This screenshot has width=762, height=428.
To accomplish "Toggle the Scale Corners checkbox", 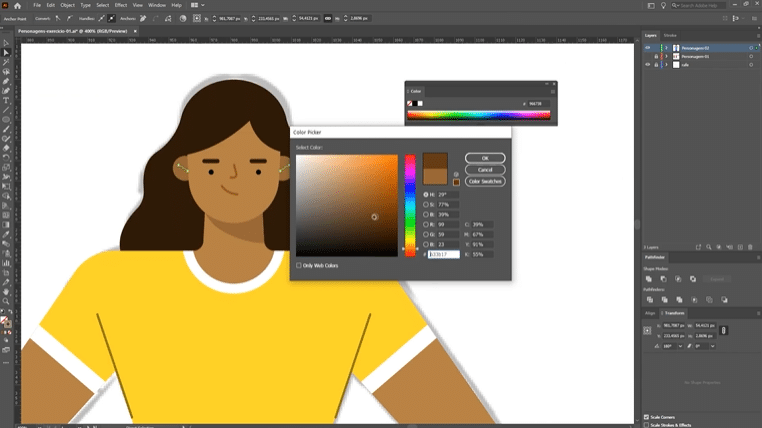I will [646, 416].
